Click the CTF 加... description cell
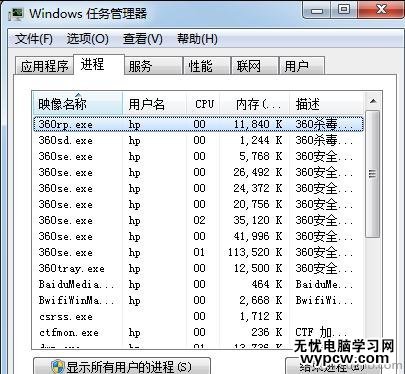The image size is (405, 374). [321, 332]
